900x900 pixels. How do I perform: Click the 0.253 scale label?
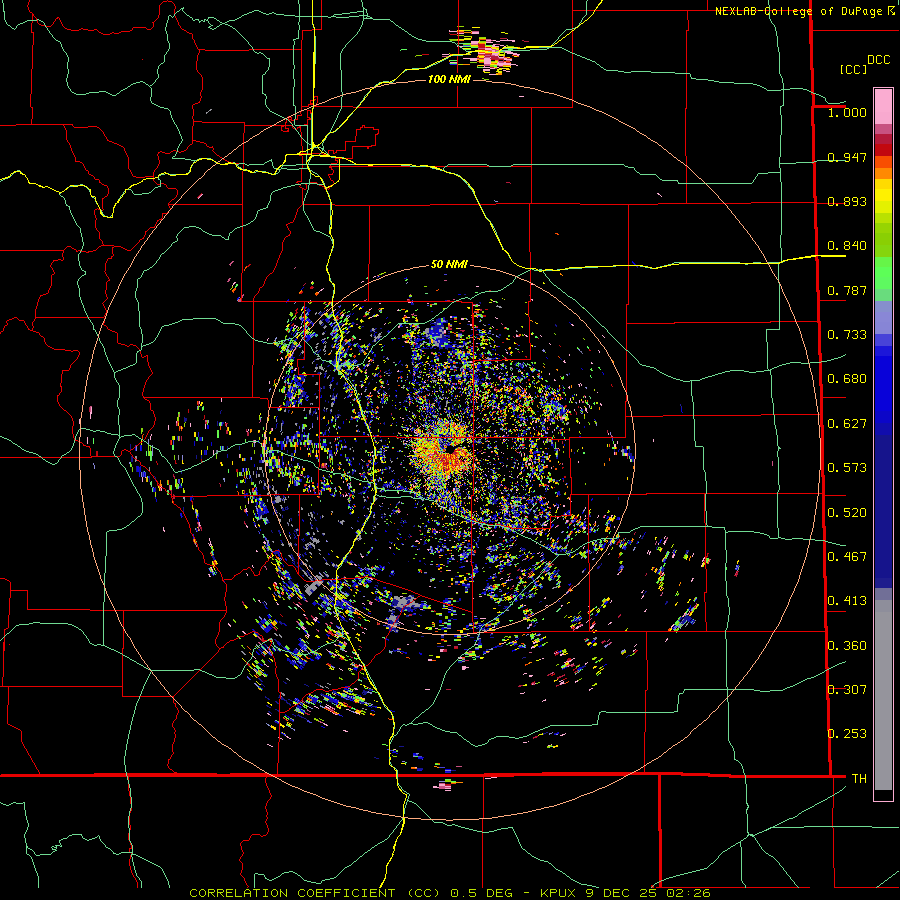point(847,734)
